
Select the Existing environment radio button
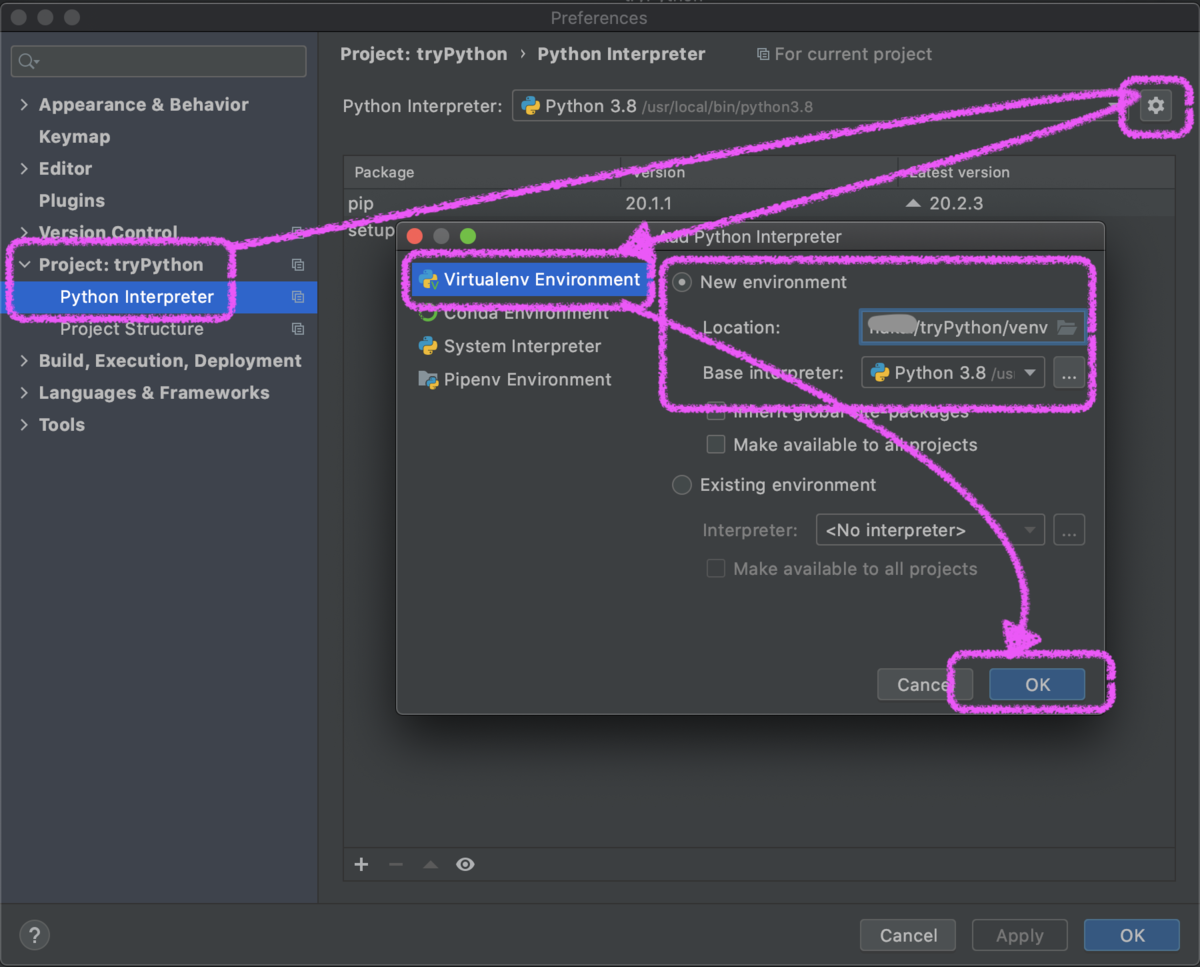coord(682,485)
